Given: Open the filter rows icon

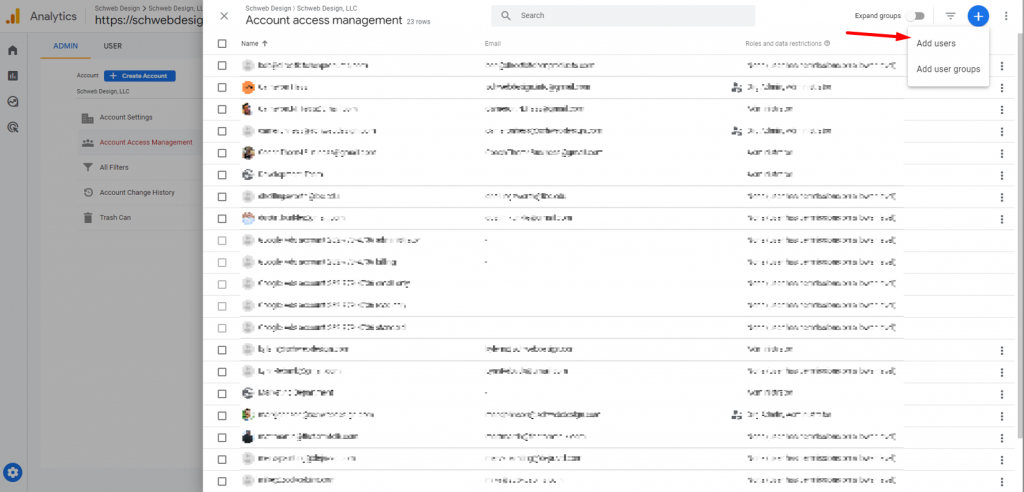Looking at the screenshot, I should tap(951, 16).
